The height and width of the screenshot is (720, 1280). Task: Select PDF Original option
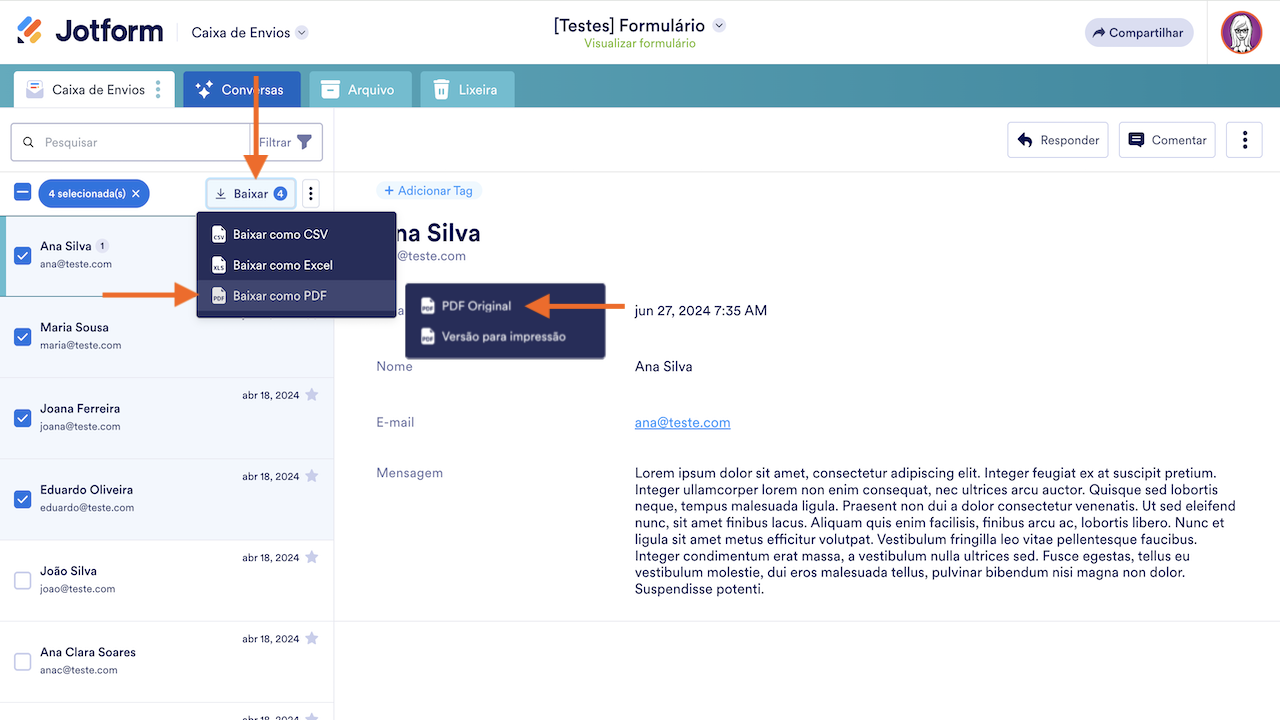(x=505, y=306)
